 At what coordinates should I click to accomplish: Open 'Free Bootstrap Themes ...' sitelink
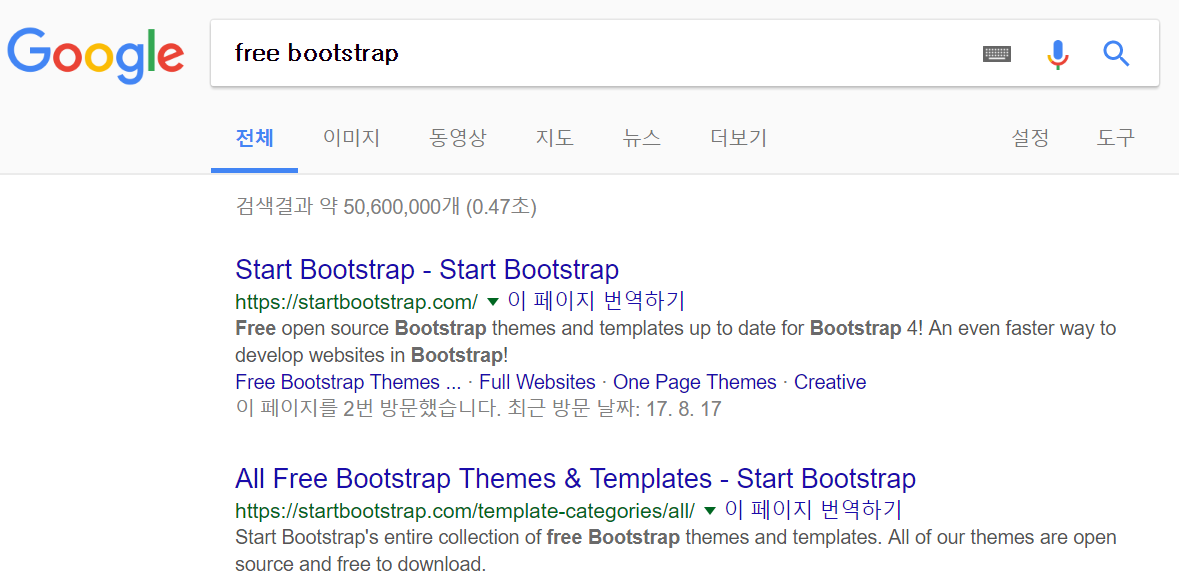tap(348, 382)
